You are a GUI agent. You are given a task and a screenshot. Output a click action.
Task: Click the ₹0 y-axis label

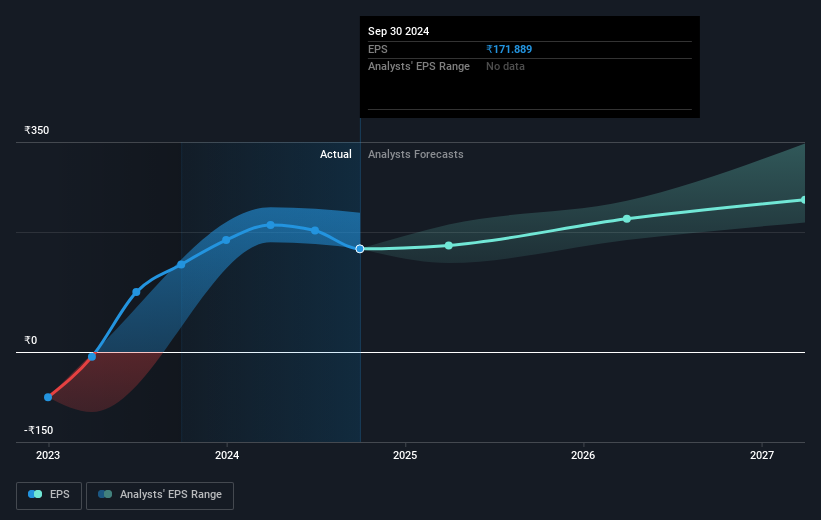[x=30, y=340]
